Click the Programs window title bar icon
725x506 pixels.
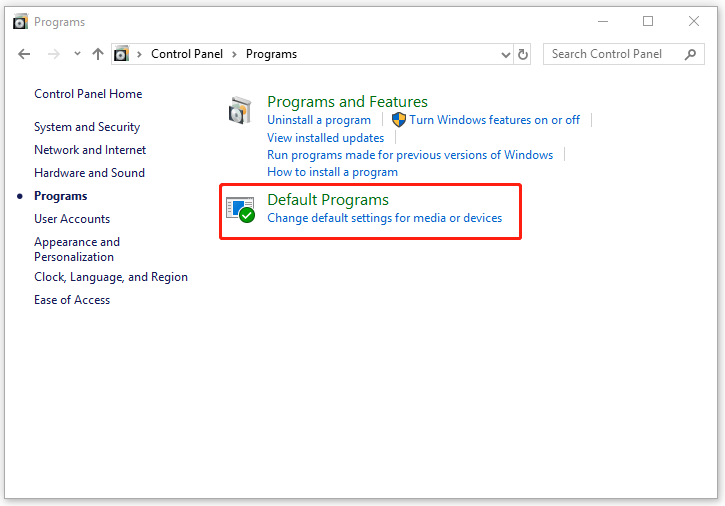pyautogui.click(x=20, y=22)
